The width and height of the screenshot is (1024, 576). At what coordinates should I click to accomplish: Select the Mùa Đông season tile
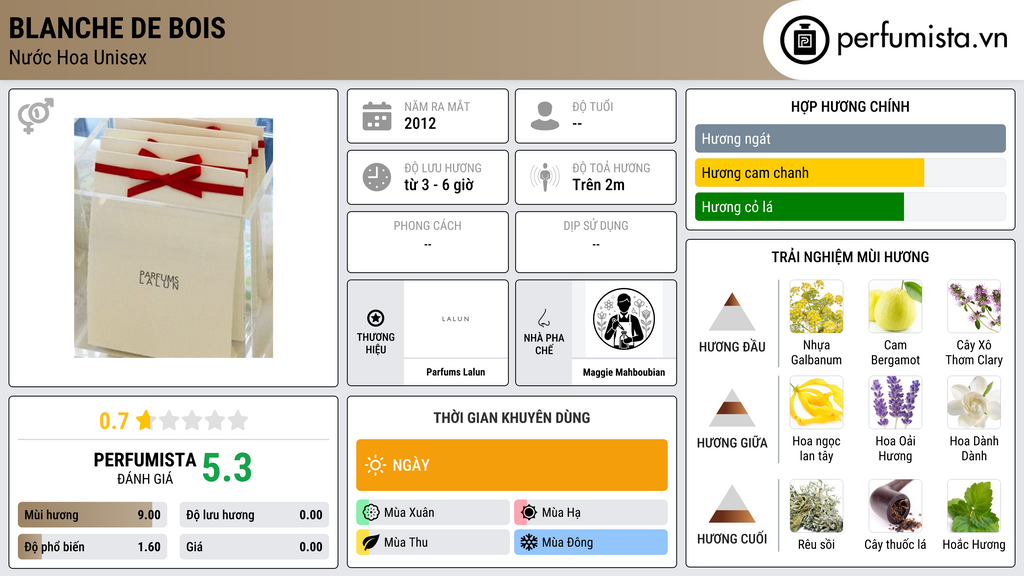coord(591,542)
